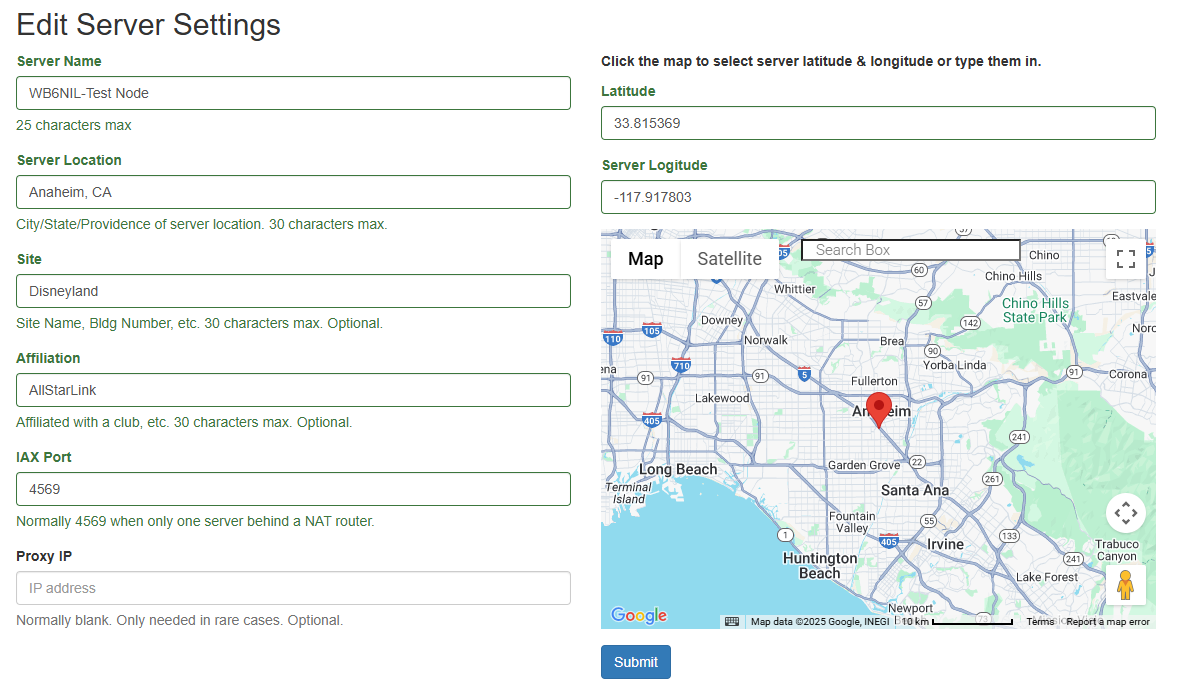Edit the Server Logitude value field
The image size is (1183, 693).
(878, 197)
